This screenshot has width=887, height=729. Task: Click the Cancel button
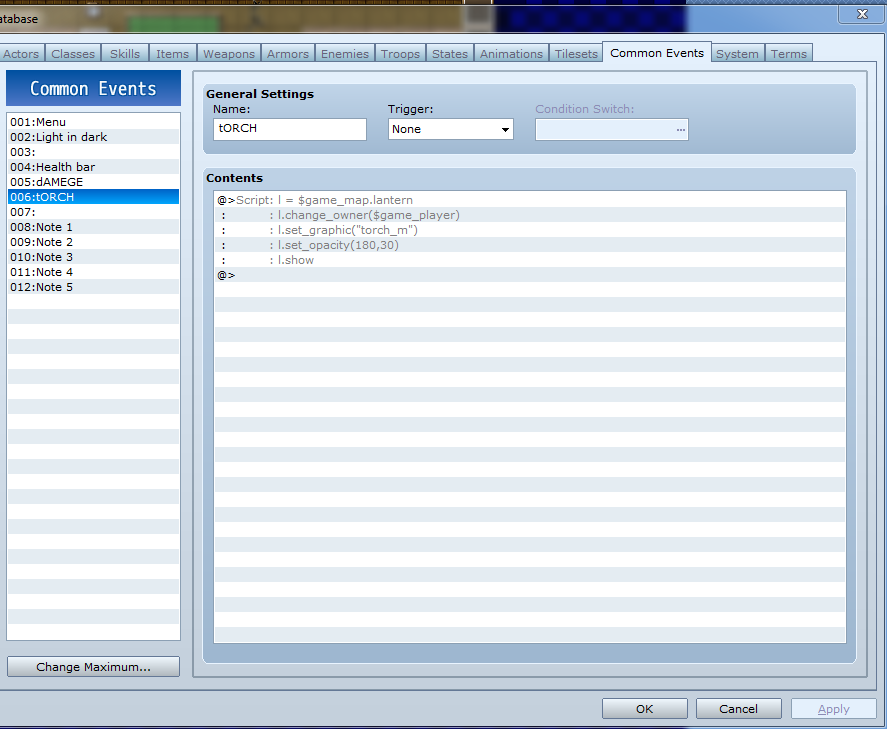pos(738,709)
